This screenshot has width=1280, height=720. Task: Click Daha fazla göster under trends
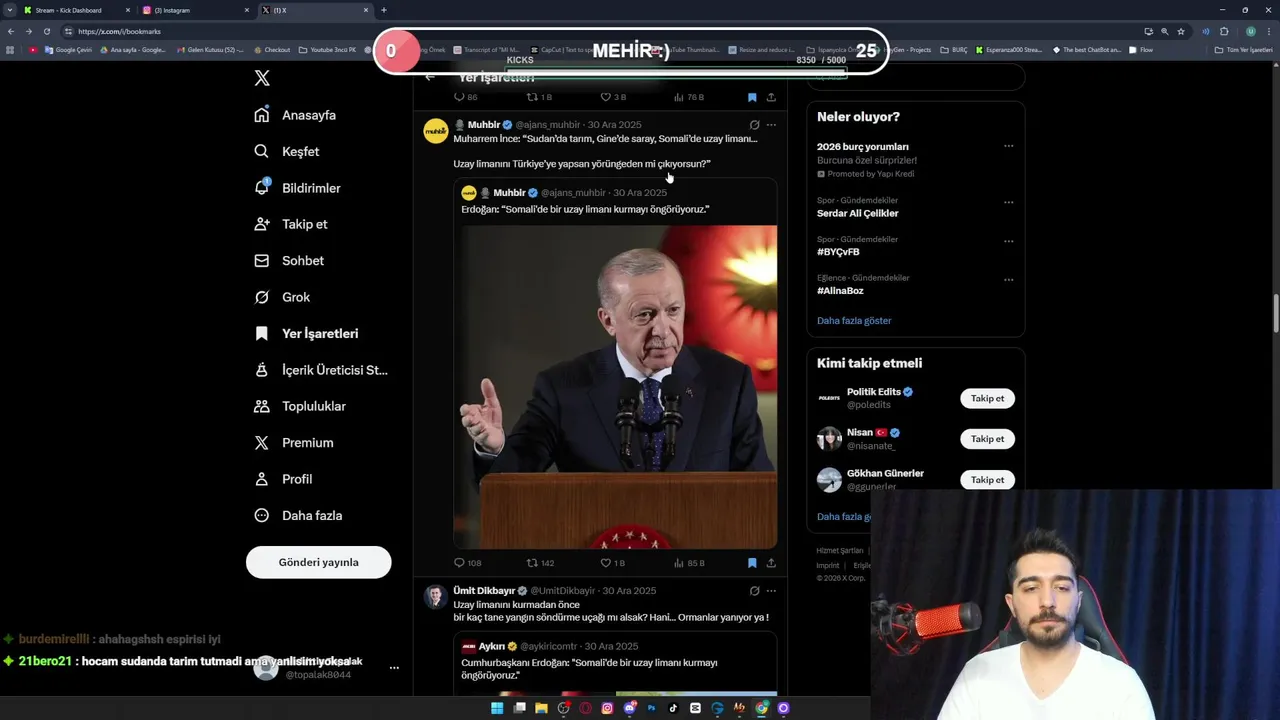coord(854,321)
